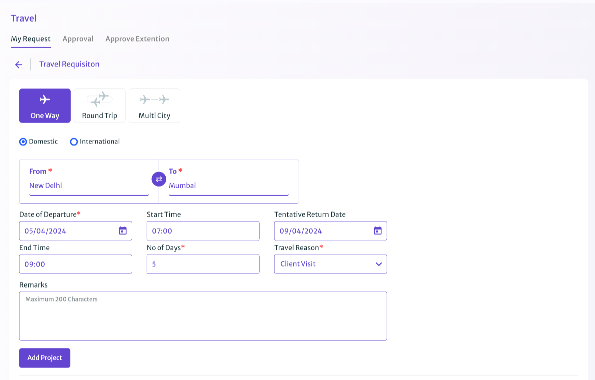Select the Round Trip option
This screenshot has width=595, height=380.
click(x=99, y=106)
